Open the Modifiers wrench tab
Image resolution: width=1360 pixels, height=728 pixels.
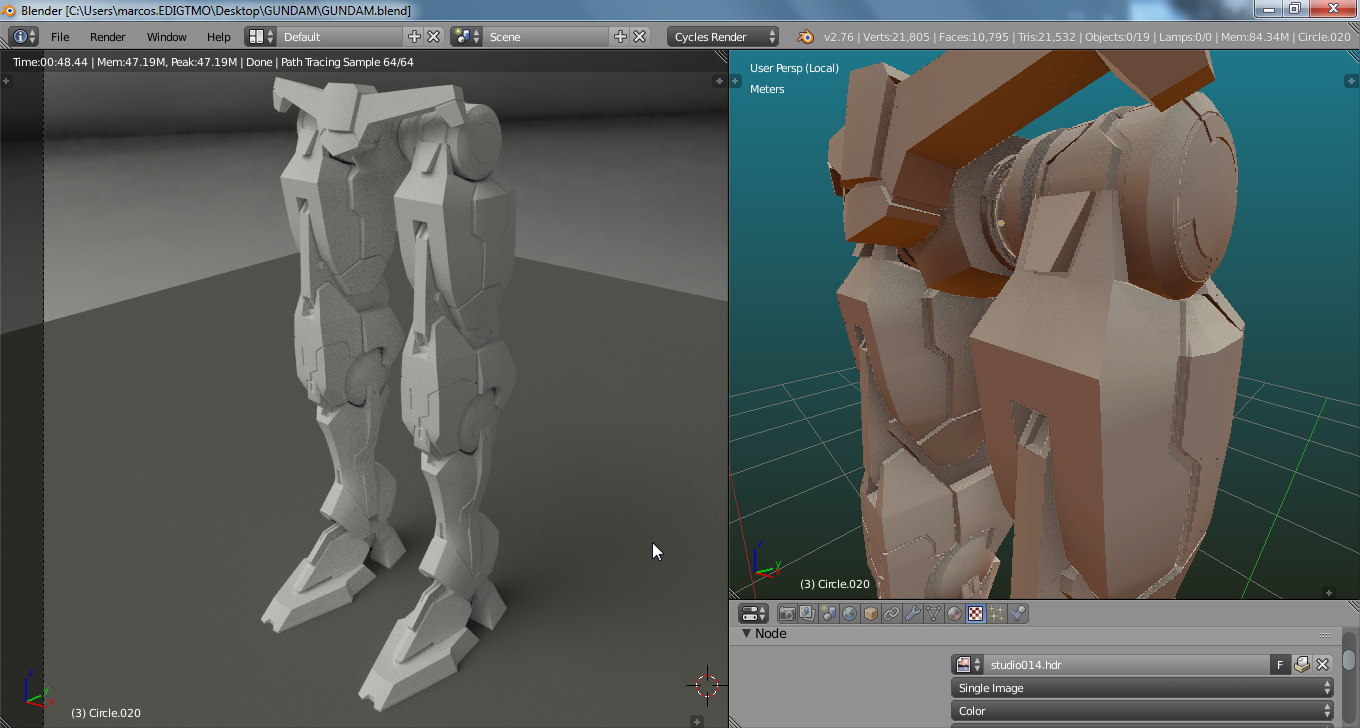[x=913, y=614]
